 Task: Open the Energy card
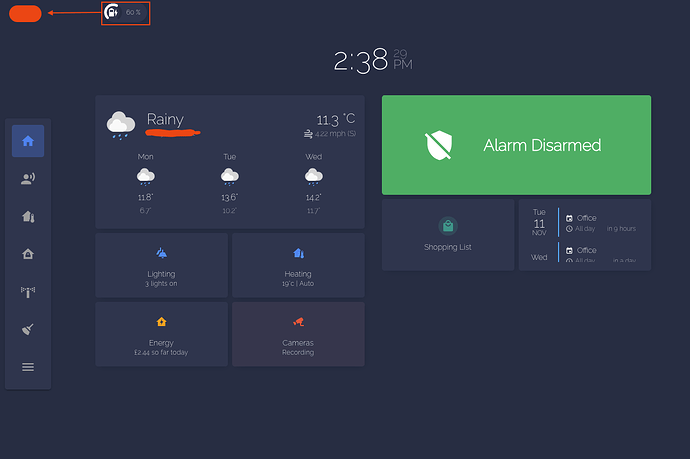(161, 334)
